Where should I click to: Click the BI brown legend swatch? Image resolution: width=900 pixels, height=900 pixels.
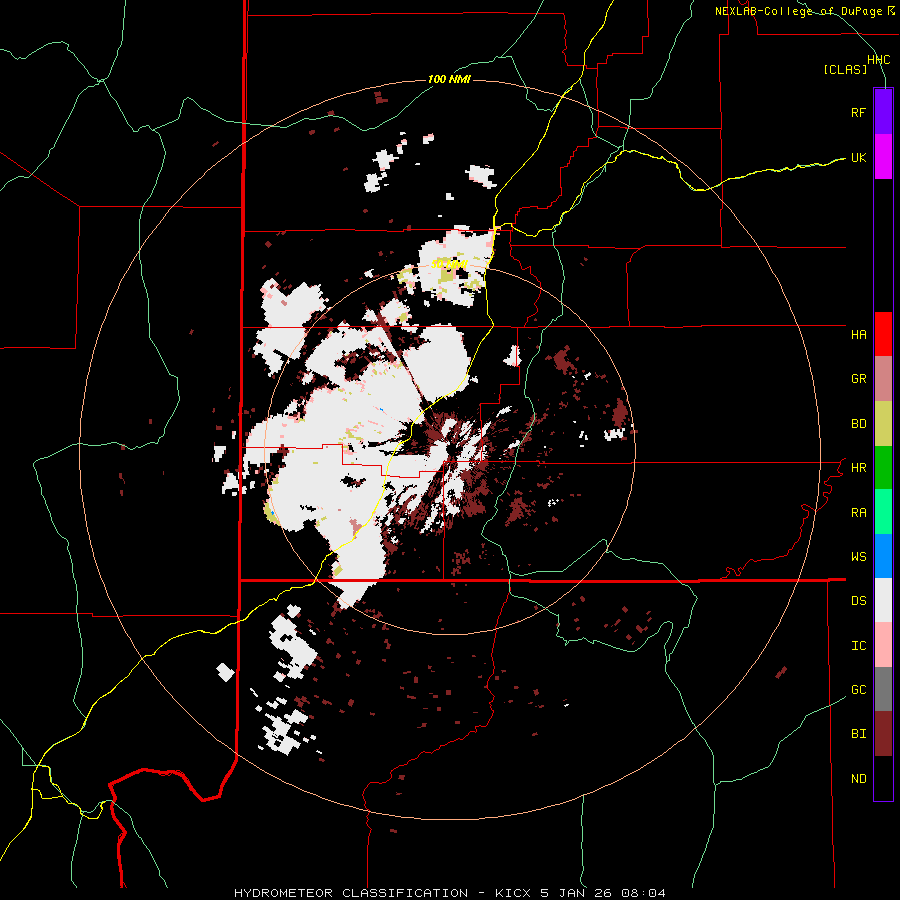click(x=883, y=734)
